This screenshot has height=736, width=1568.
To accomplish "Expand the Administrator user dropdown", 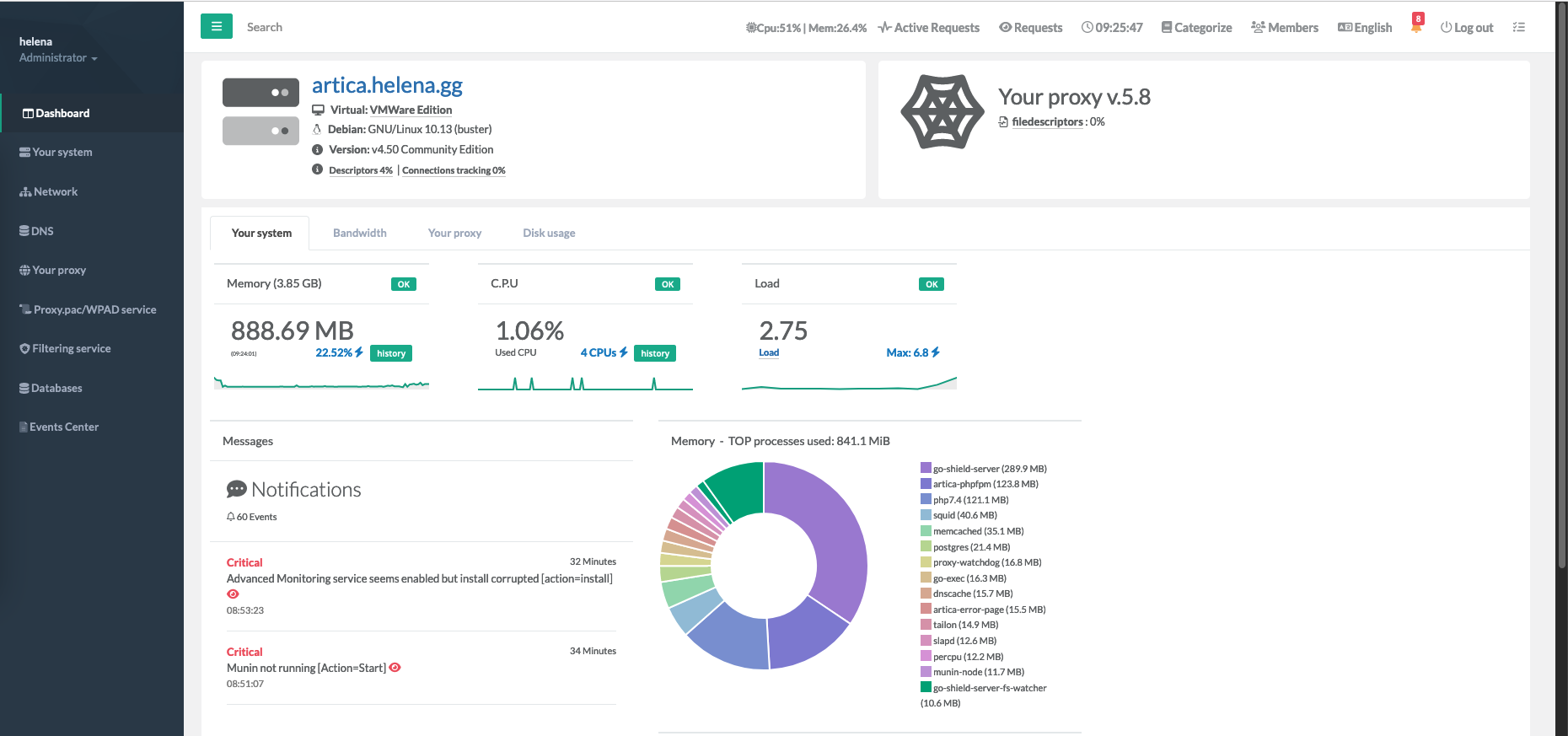I will tap(58, 58).
